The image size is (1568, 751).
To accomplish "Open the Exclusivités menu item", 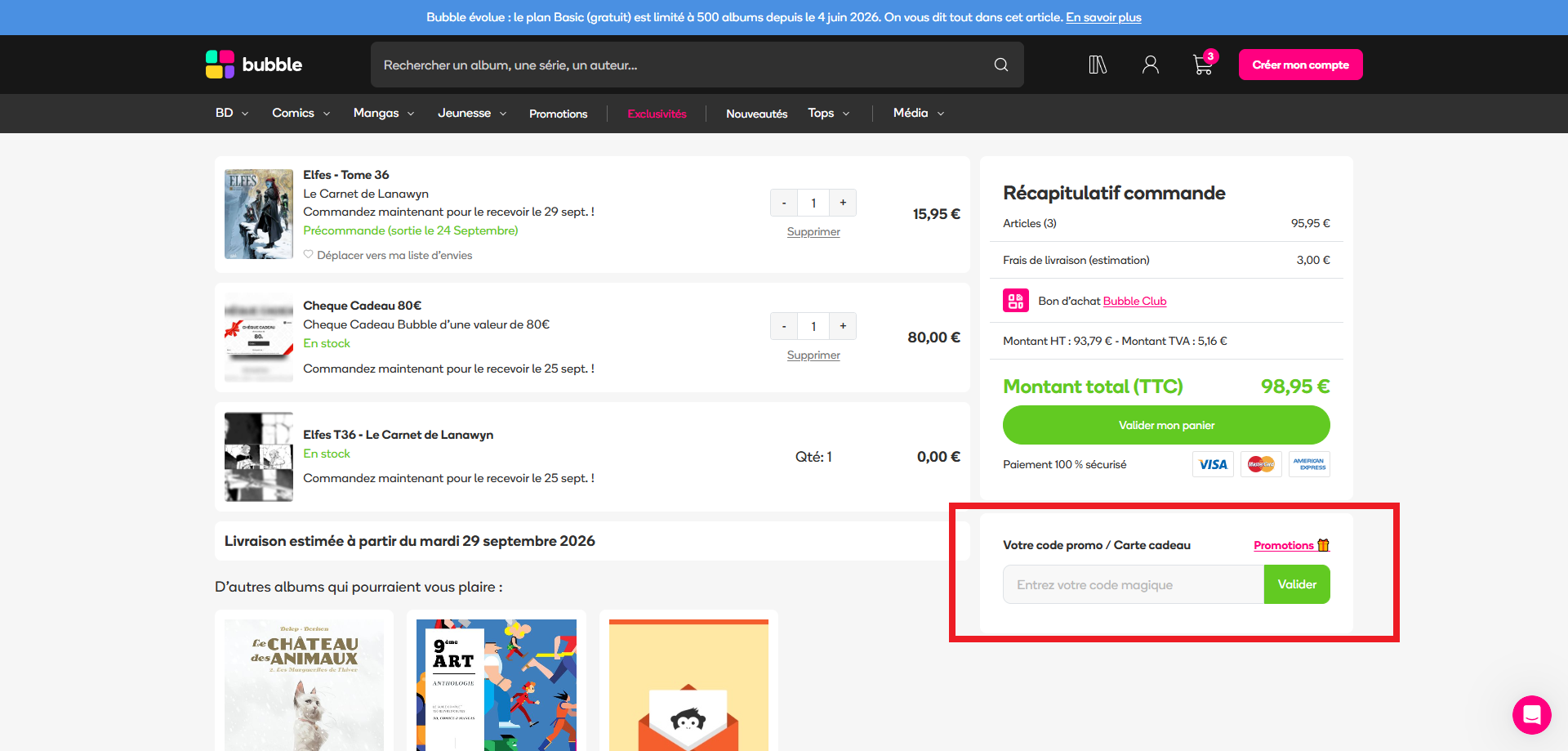I will (x=657, y=114).
